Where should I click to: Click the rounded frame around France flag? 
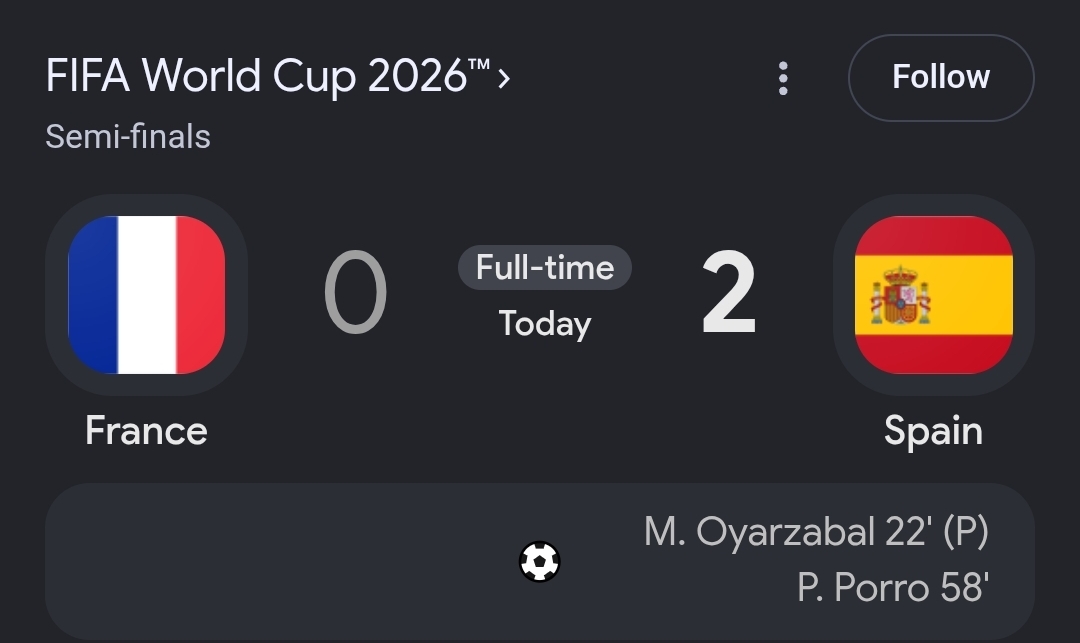click(x=147, y=295)
